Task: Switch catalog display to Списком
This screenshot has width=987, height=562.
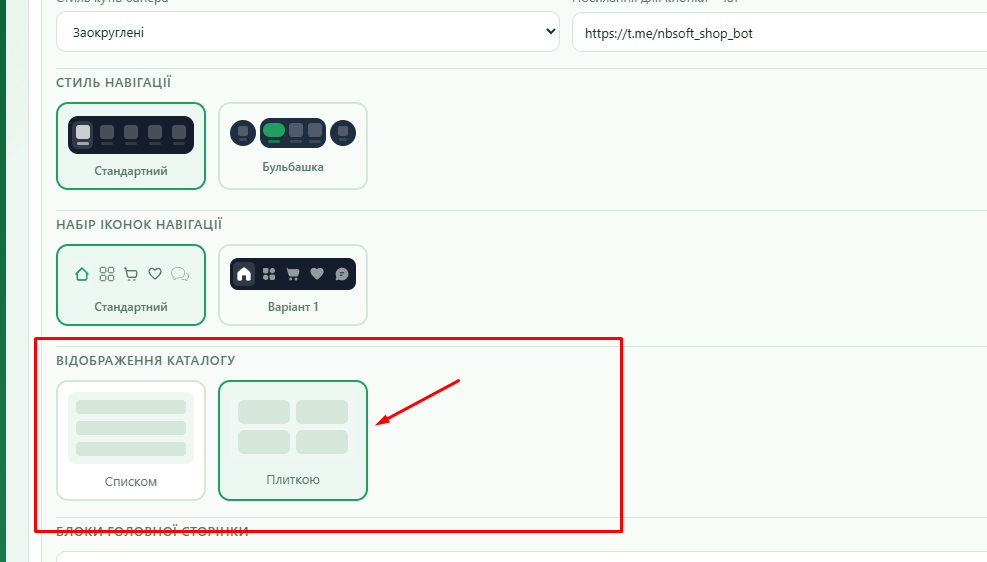Action: click(x=131, y=441)
